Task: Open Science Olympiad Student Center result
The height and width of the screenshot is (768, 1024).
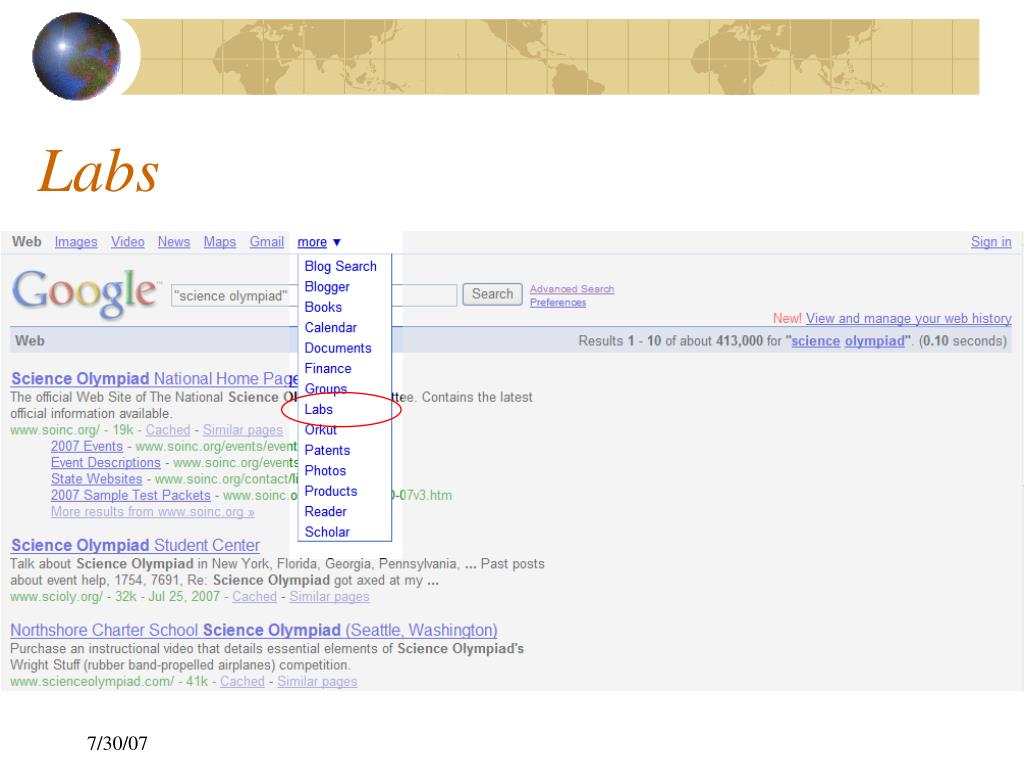Action: [x=135, y=545]
